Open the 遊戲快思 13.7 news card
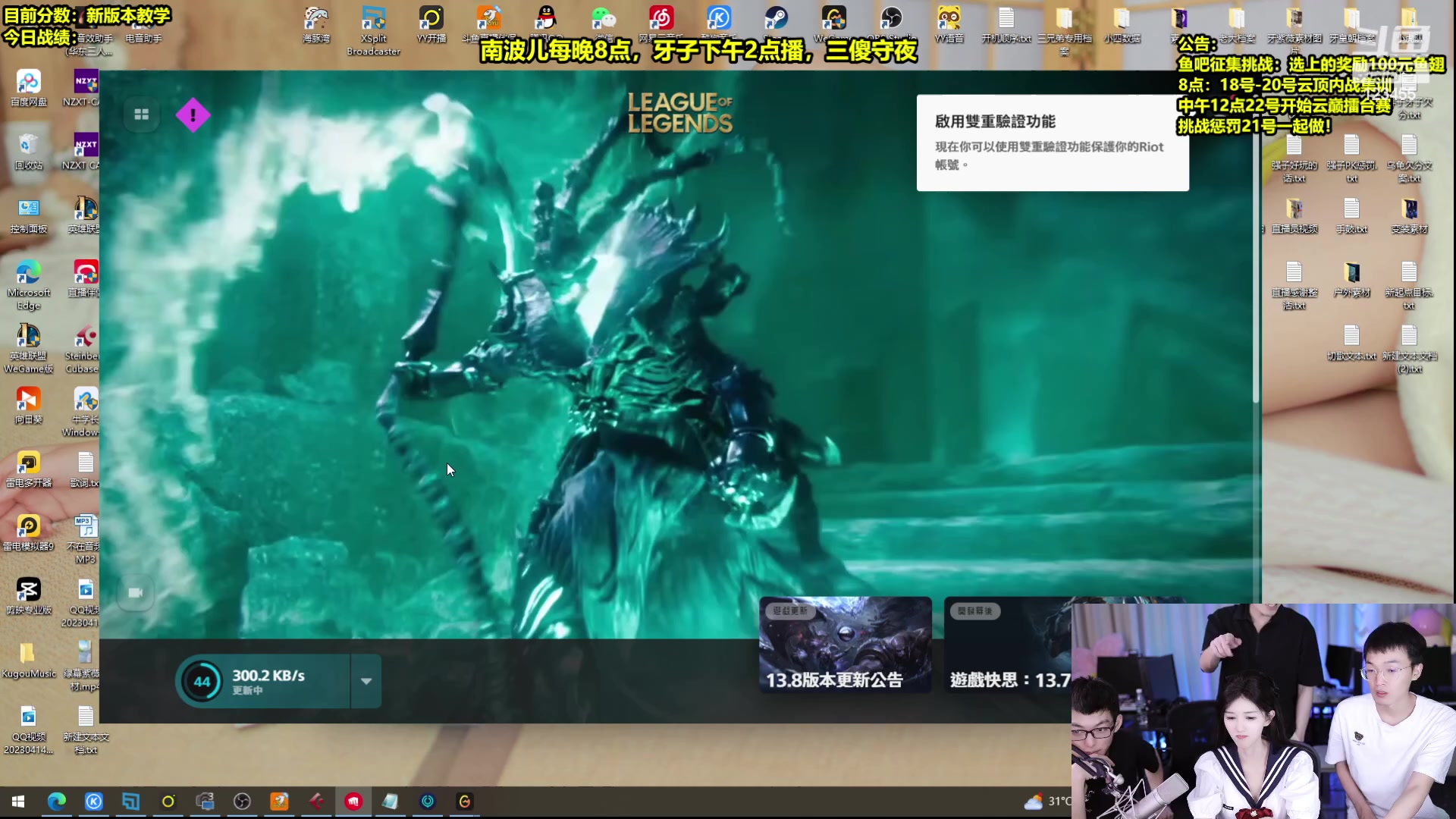Viewport: 1456px width, 819px height. coord(1008,645)
